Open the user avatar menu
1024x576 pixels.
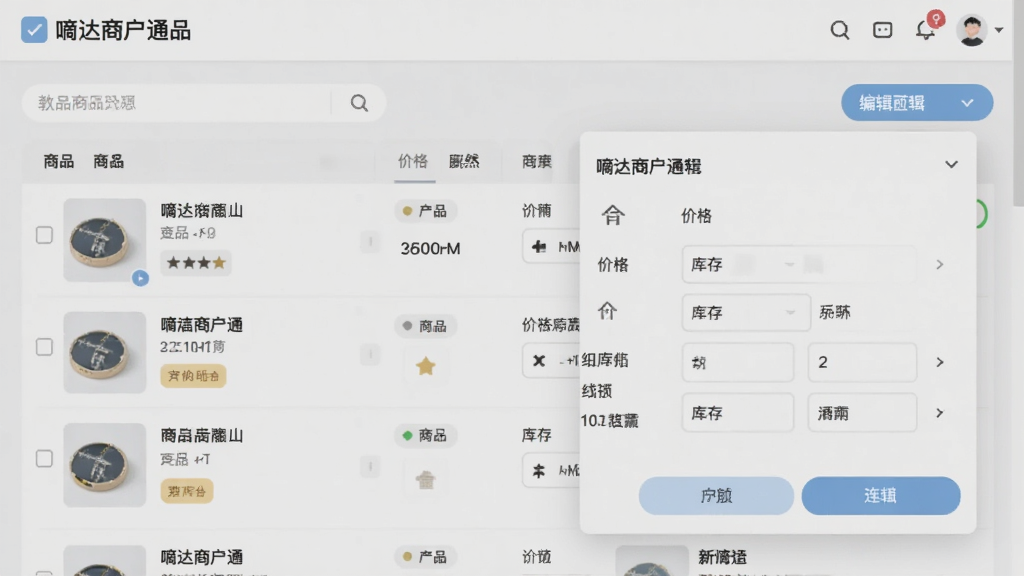(972, 30)
